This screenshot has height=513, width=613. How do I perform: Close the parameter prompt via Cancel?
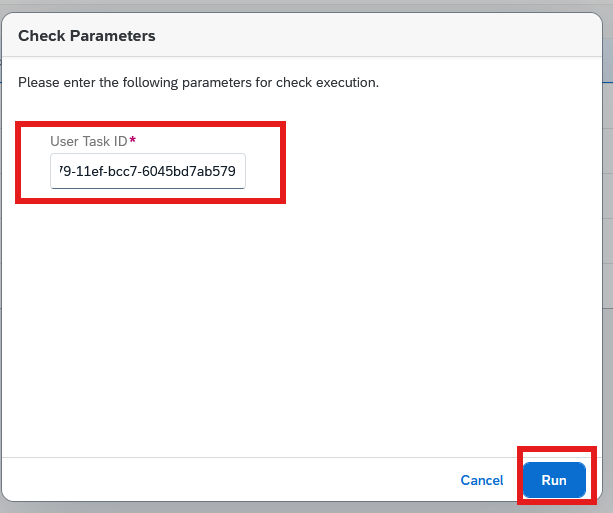click(482, 480)
